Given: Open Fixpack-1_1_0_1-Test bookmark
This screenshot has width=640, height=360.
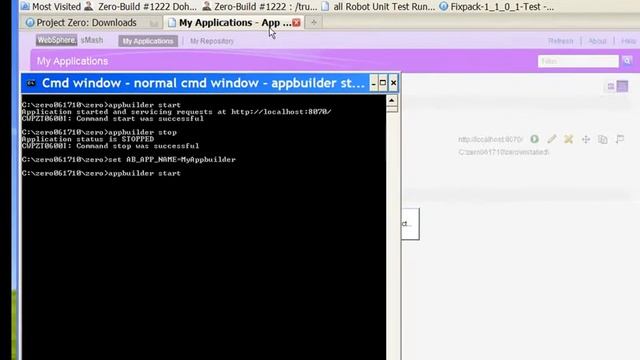Looking at the screenshot, I should point(497,7).
